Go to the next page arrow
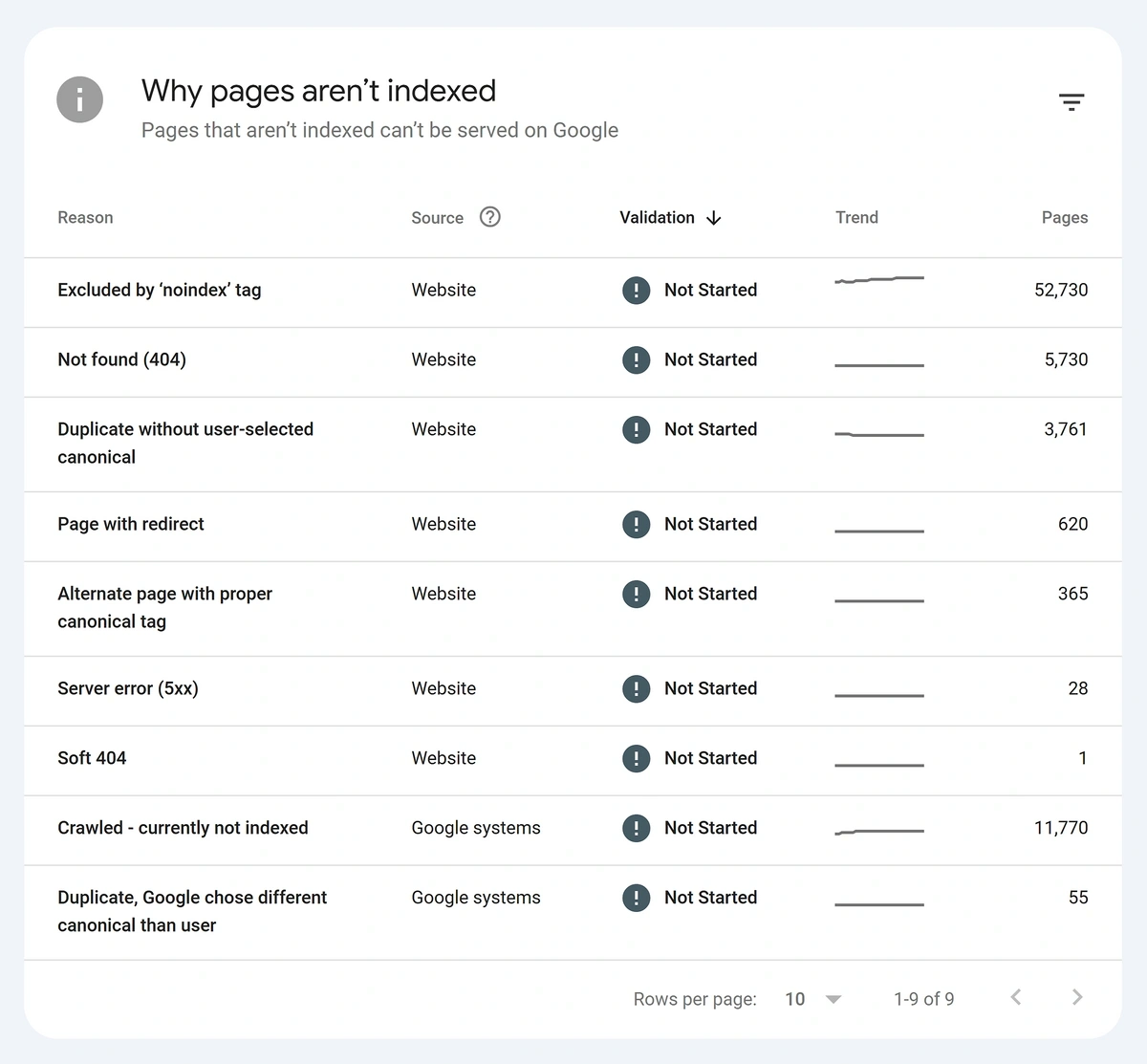This screenshot has height=1064, width=1147. click(x=1077, y=997)
